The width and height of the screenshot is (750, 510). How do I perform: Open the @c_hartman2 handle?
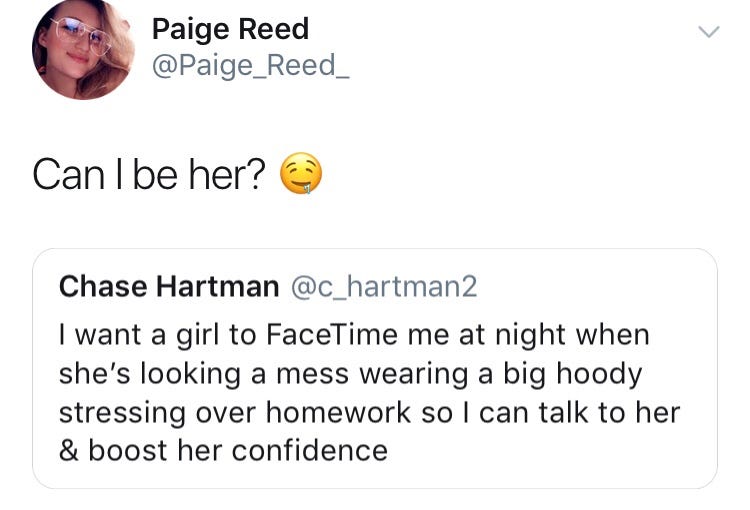(x=384, y=287)
